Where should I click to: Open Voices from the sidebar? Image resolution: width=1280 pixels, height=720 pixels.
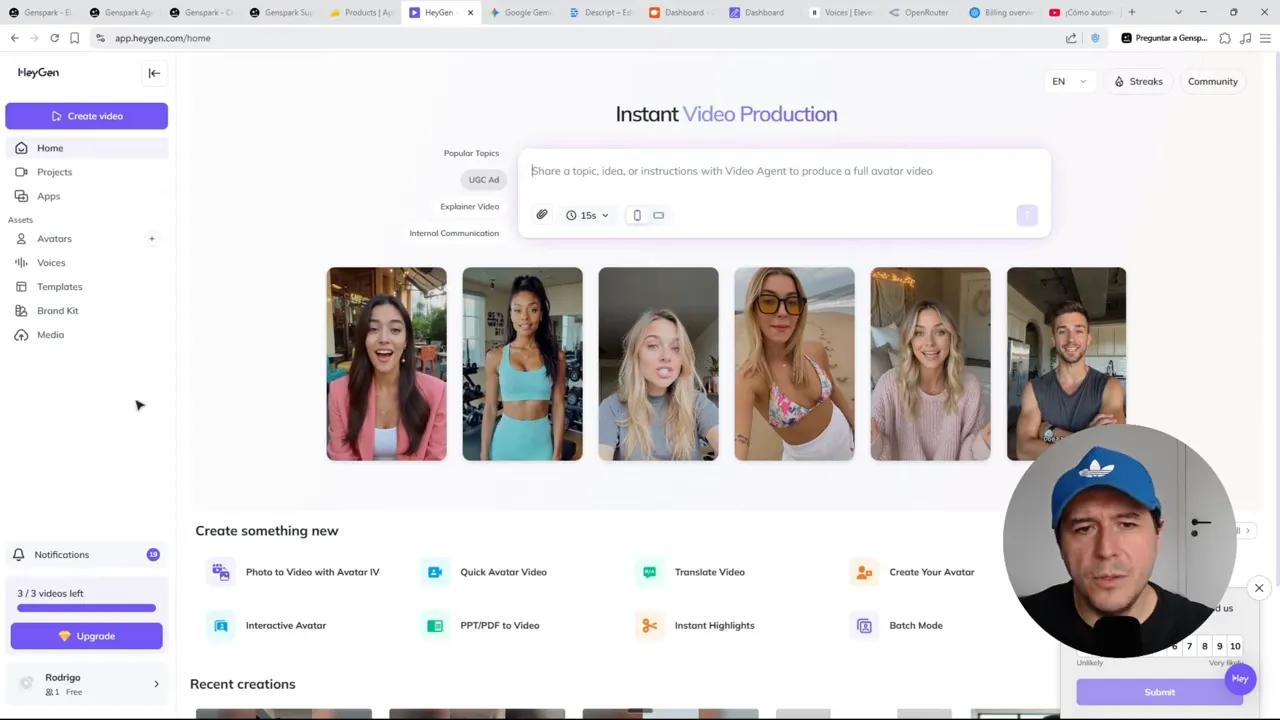51,263
